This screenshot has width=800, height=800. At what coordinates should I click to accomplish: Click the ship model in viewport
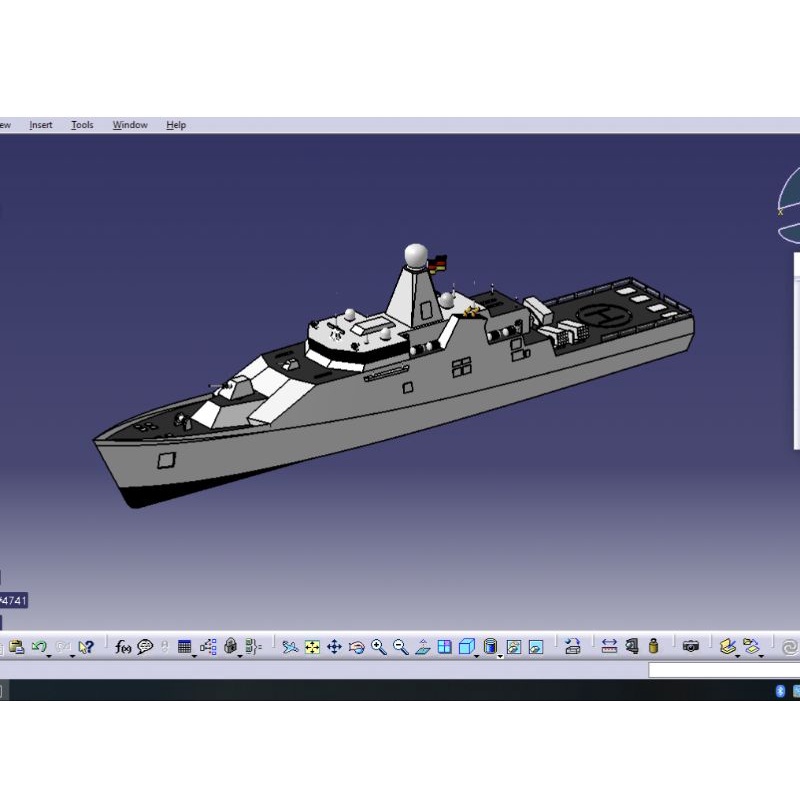[393, 376]
